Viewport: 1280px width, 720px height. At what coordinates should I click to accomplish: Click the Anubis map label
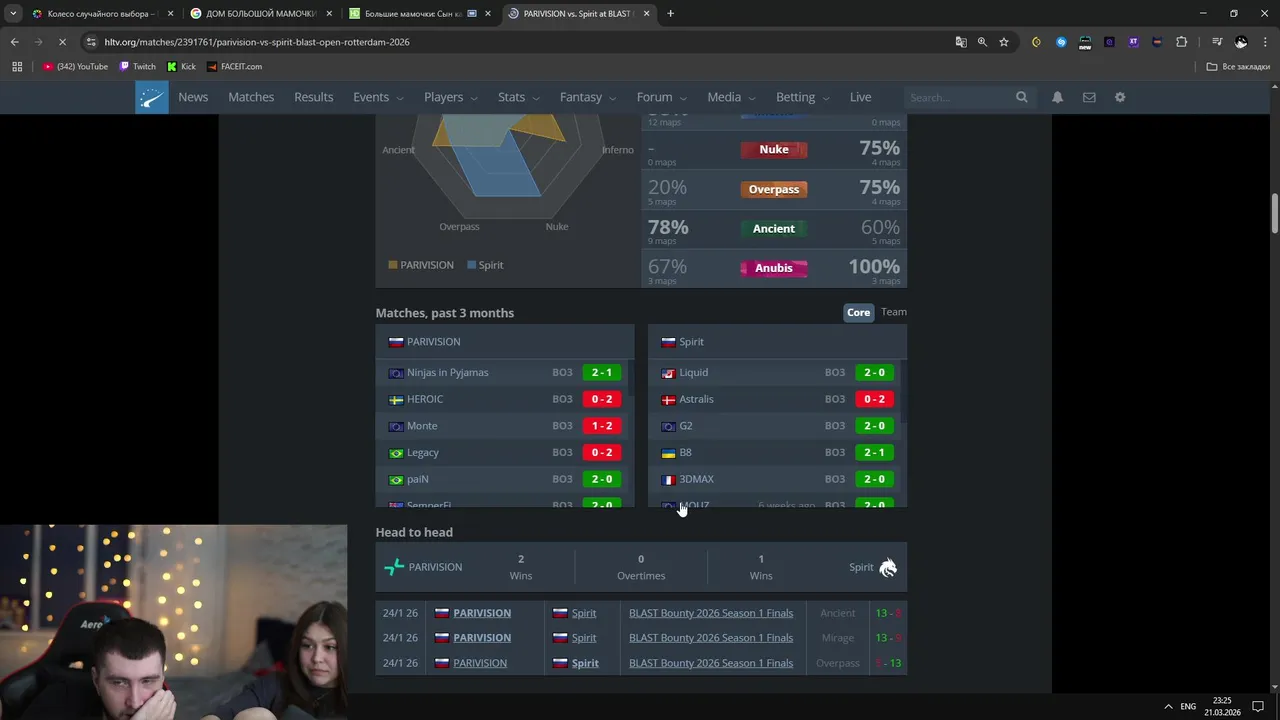click(774, 268)
